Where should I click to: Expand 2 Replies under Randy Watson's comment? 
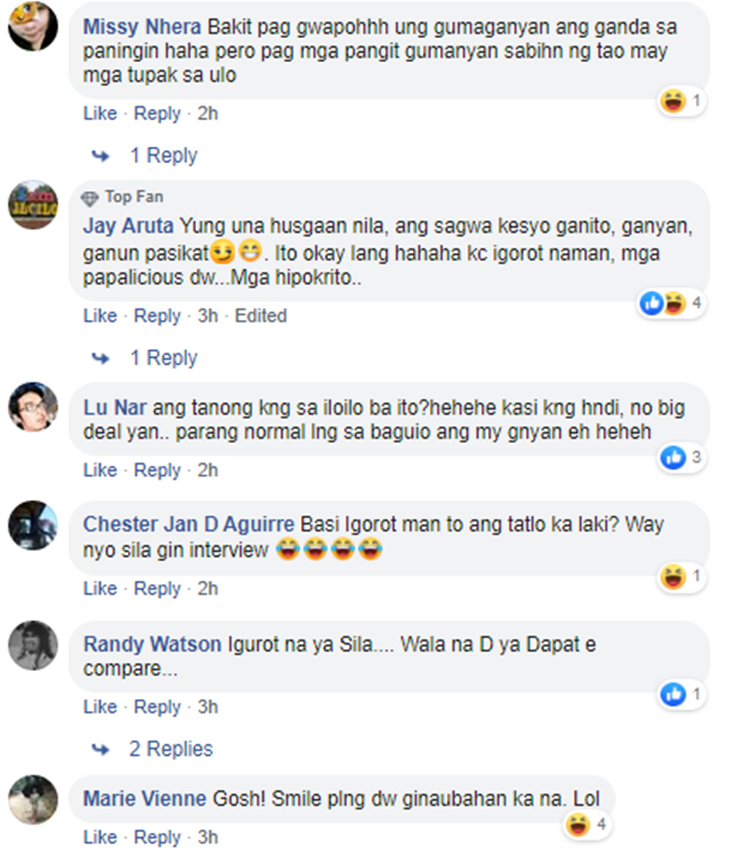[171, 749]
